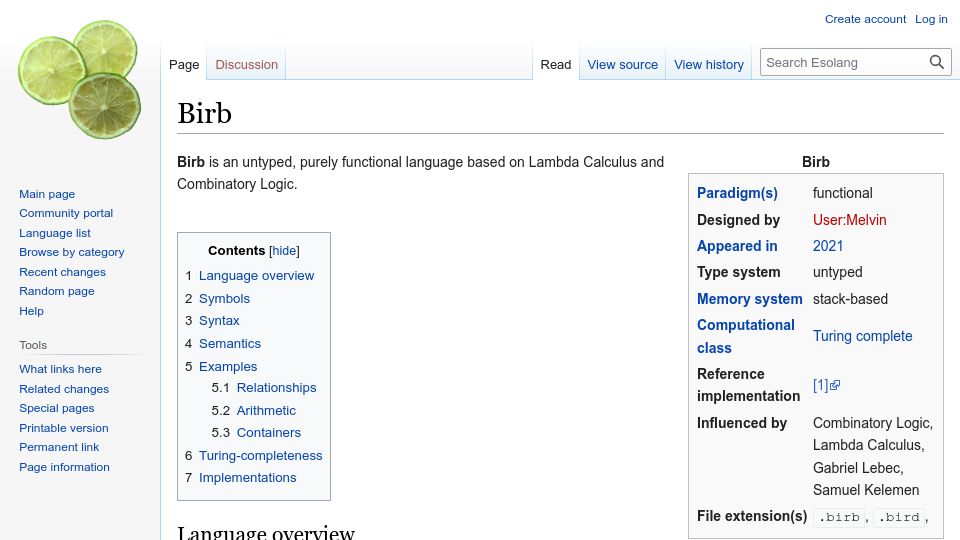Open the View source tab

click(622, 64)
